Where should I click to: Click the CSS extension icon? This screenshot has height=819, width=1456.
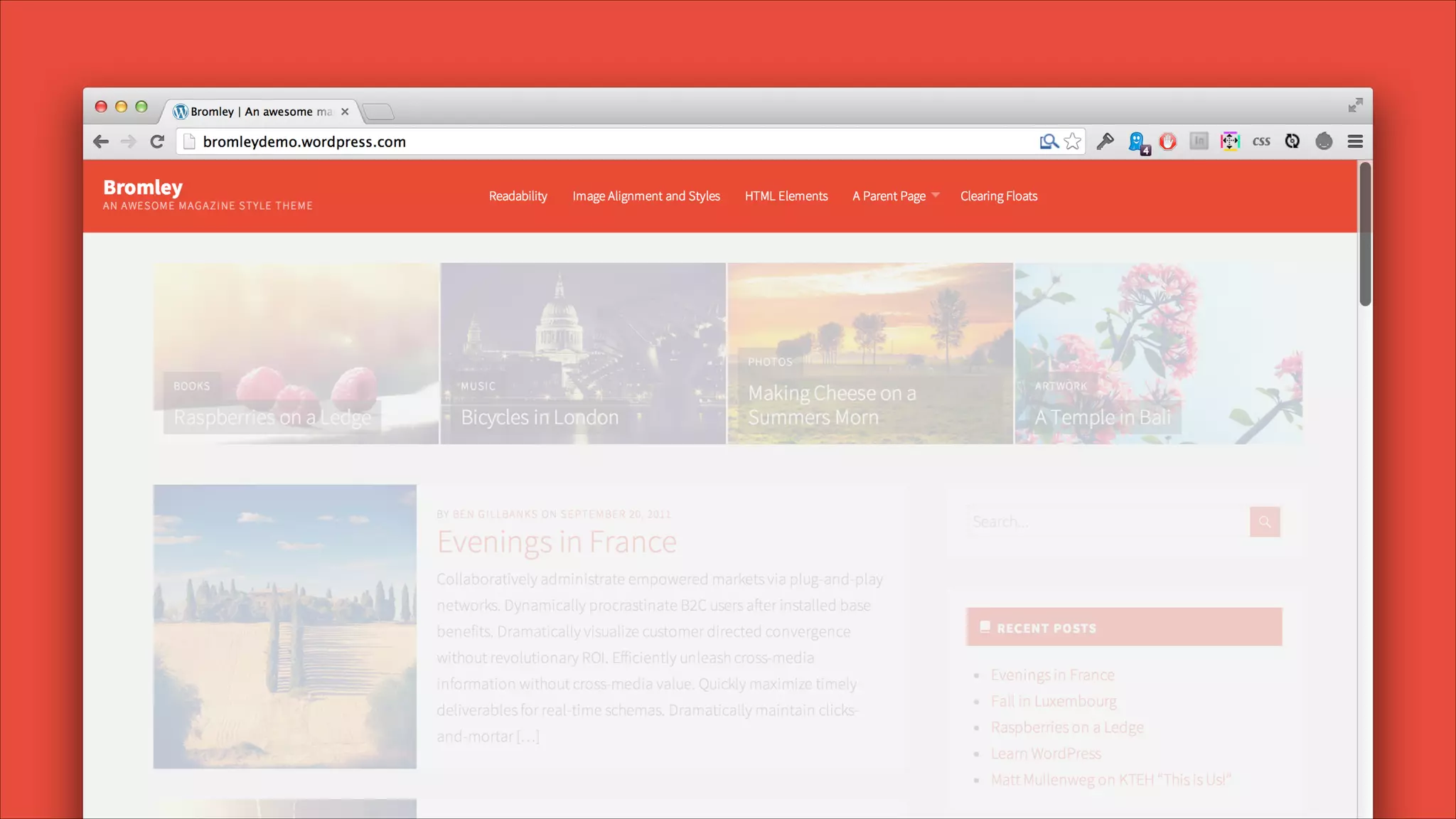point(1261,141)
